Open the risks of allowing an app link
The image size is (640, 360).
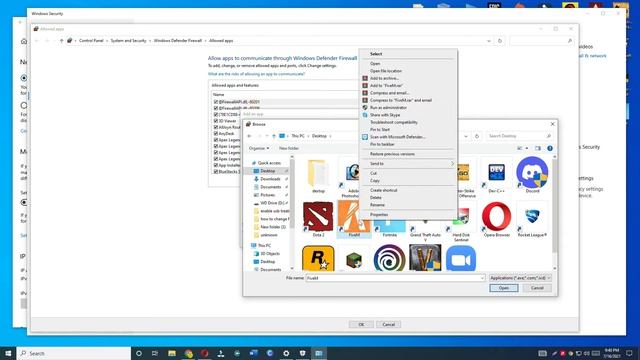(256, 74)
